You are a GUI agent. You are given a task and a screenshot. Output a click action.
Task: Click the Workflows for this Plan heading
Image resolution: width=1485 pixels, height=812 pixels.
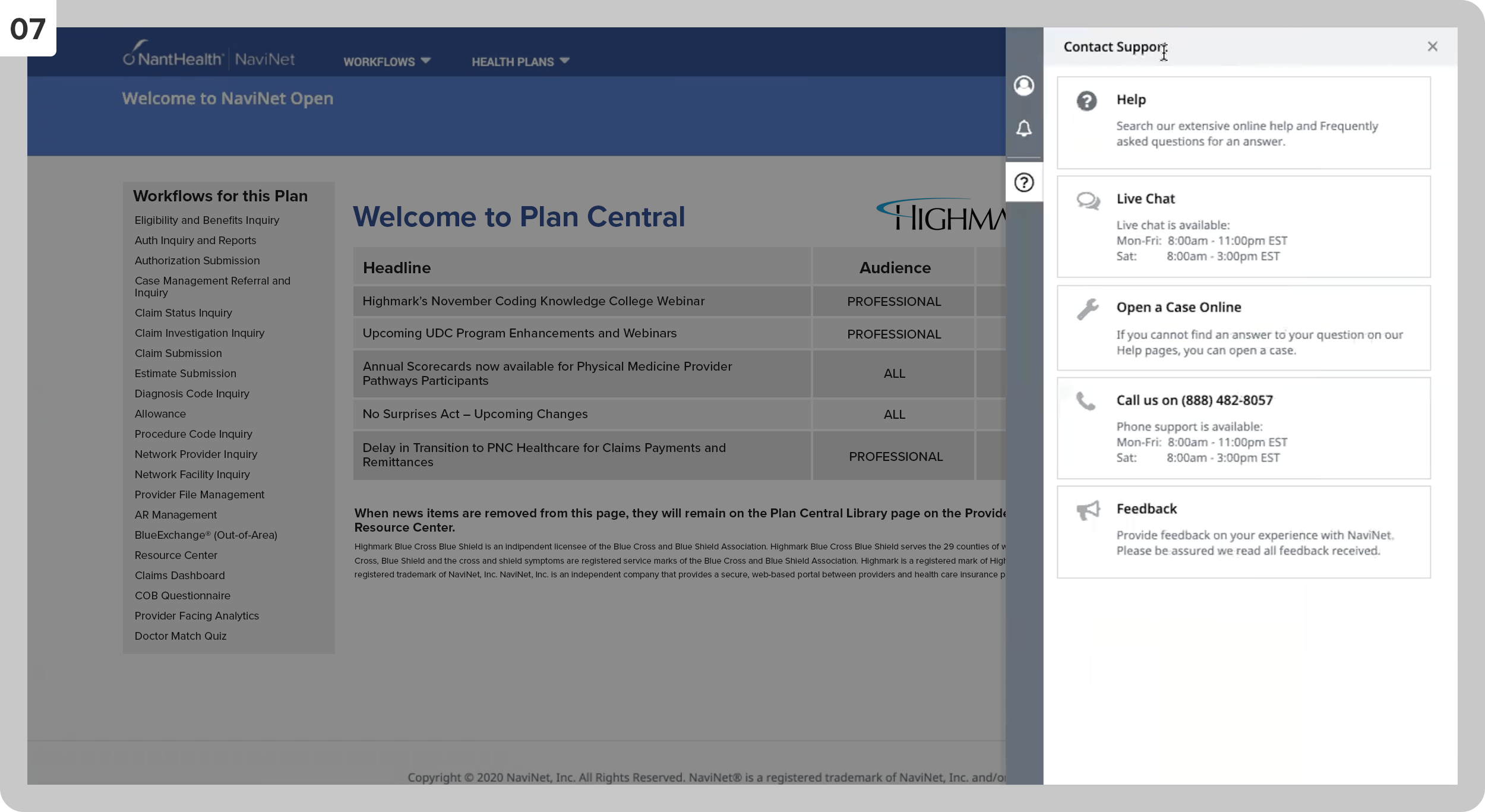tap(220, 195)
